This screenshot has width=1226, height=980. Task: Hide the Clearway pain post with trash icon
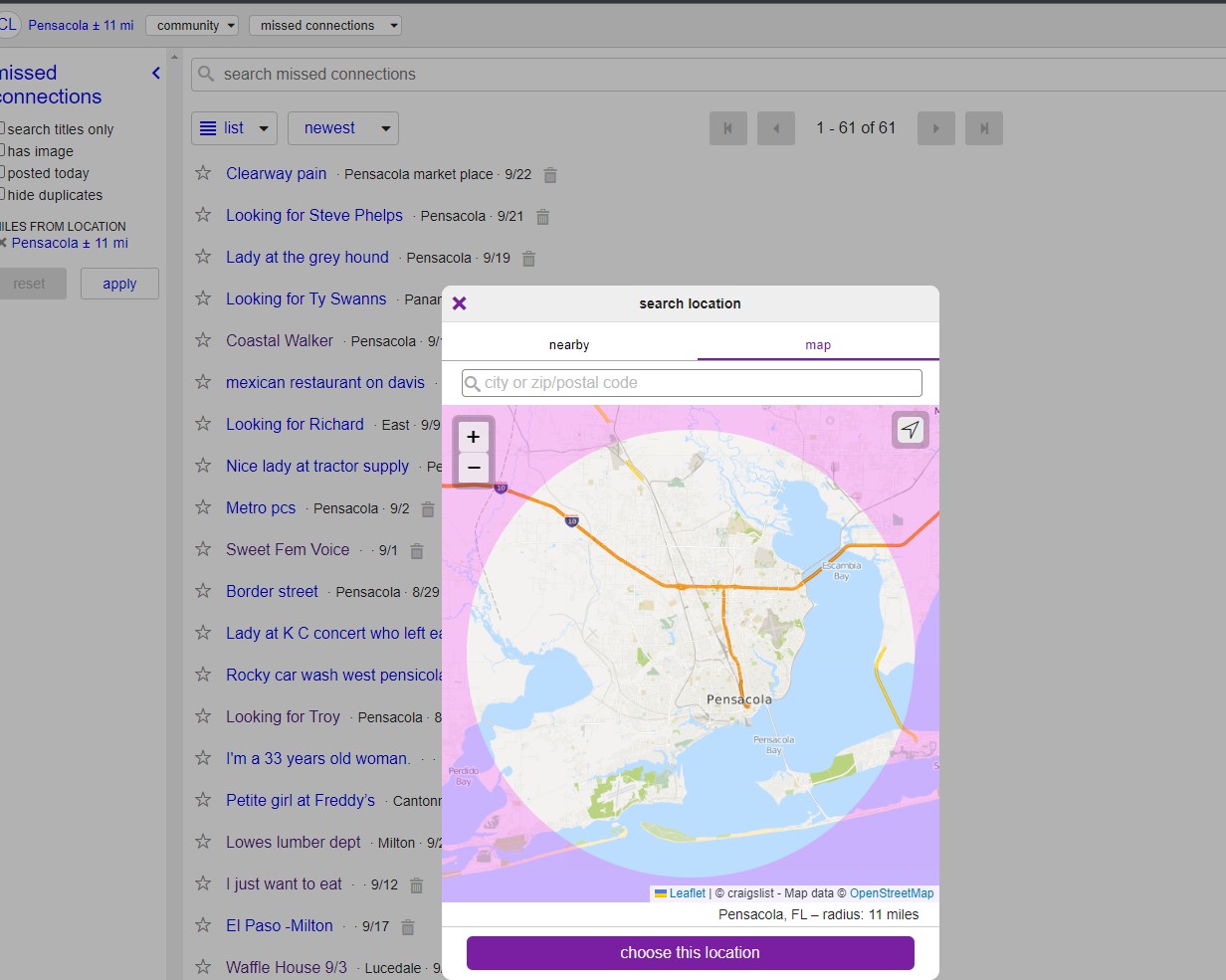tap(550, 175)
